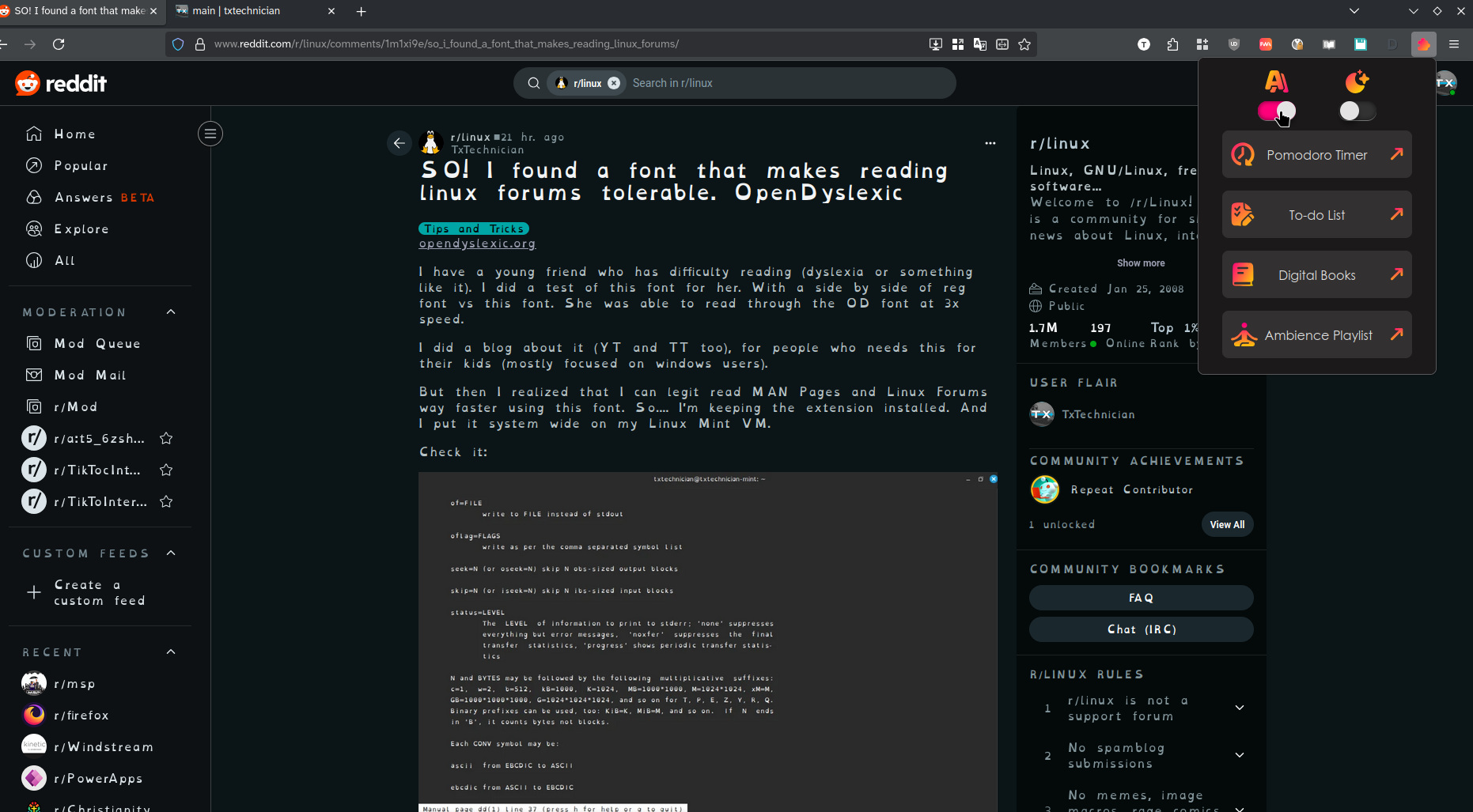The image size is (1473, 812).
Task: Favorite the r/a:t5_6zsh... community star
Action: pyautogui.click(x=166, y=438)
